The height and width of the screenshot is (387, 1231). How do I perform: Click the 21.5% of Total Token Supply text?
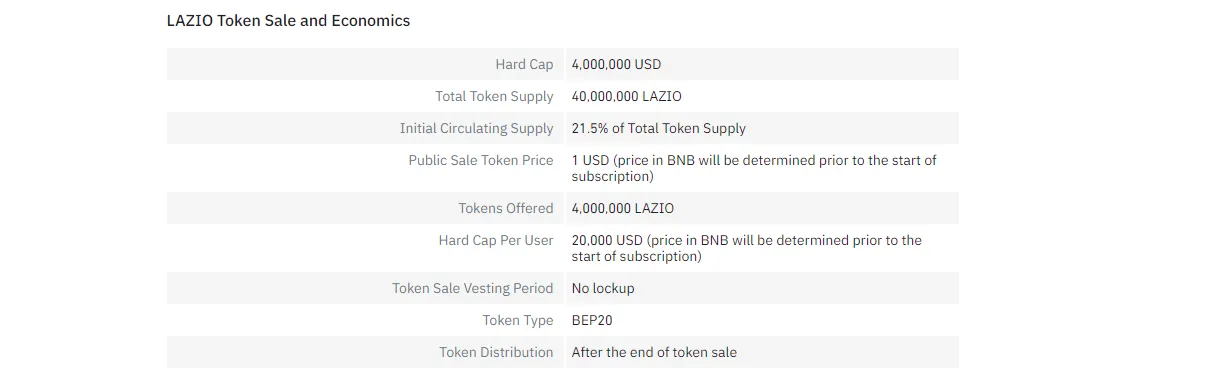(659, 128)
